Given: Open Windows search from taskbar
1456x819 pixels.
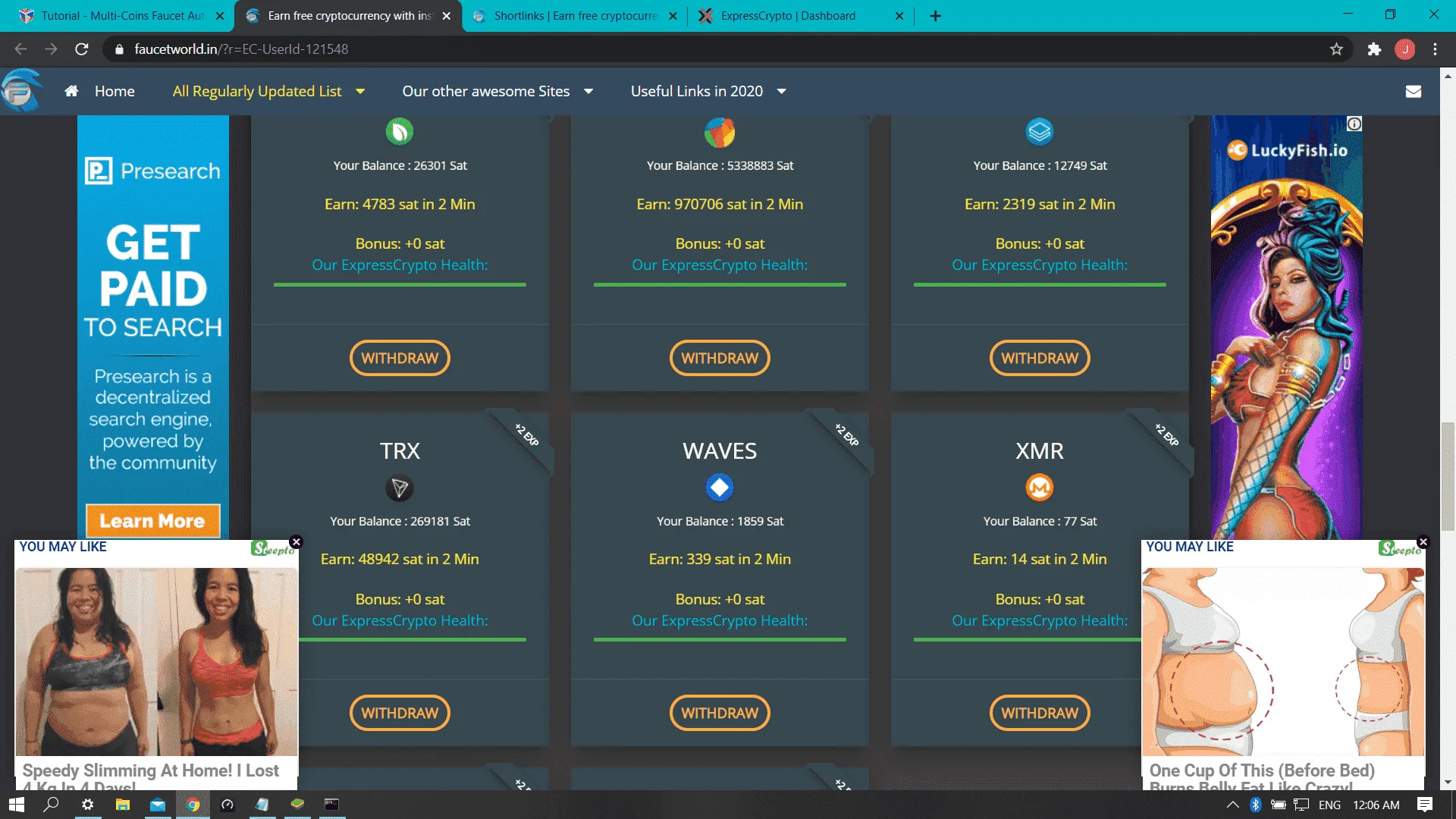Looking at the screenshot, I should click(x=52, y=805).
